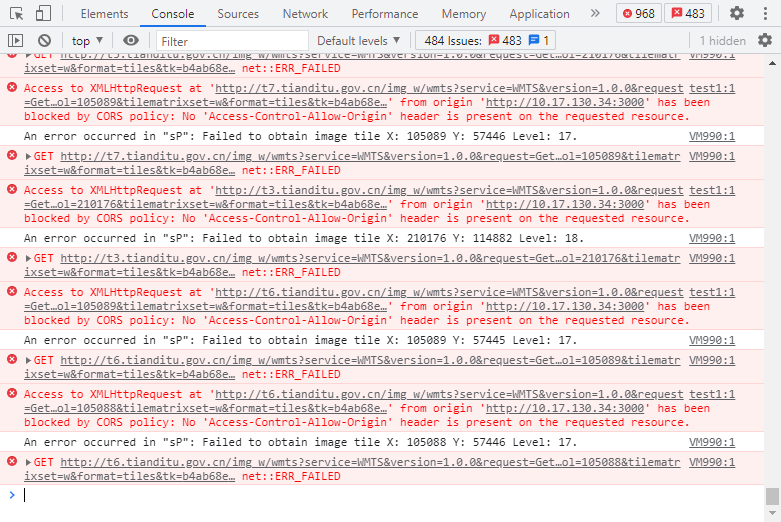Open VM990:1 link for tile X: 105088 message
Viewport: 781px width, 522px height.
point(712,443)
